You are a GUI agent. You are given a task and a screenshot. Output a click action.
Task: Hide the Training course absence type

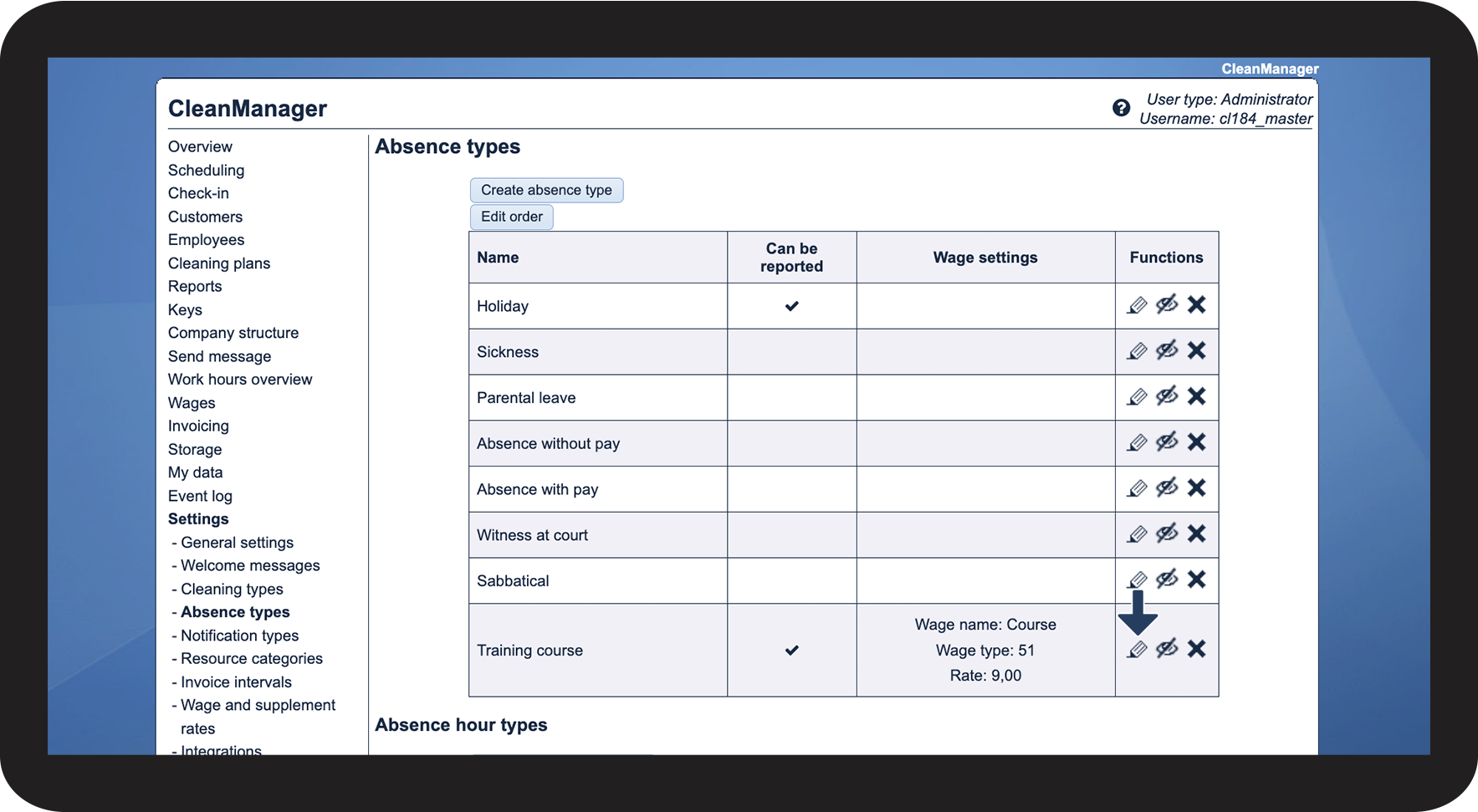(x=1167, y=648)
